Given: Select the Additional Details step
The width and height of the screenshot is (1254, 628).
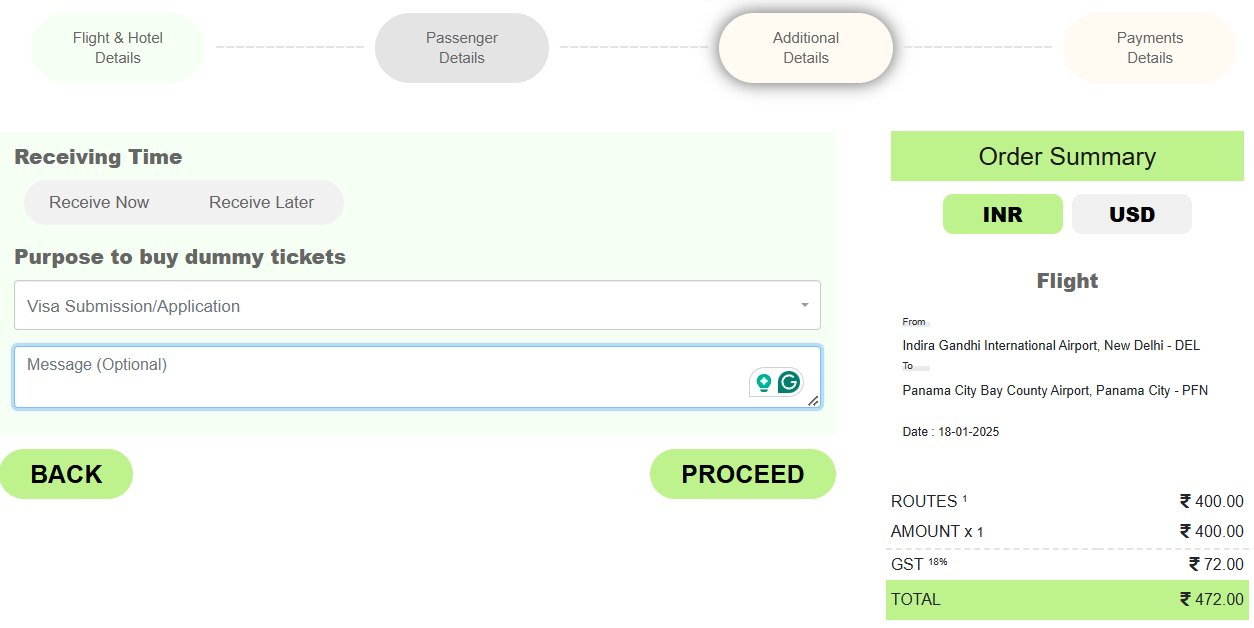Looking at the screenshot, I should (x=806, y=48).
